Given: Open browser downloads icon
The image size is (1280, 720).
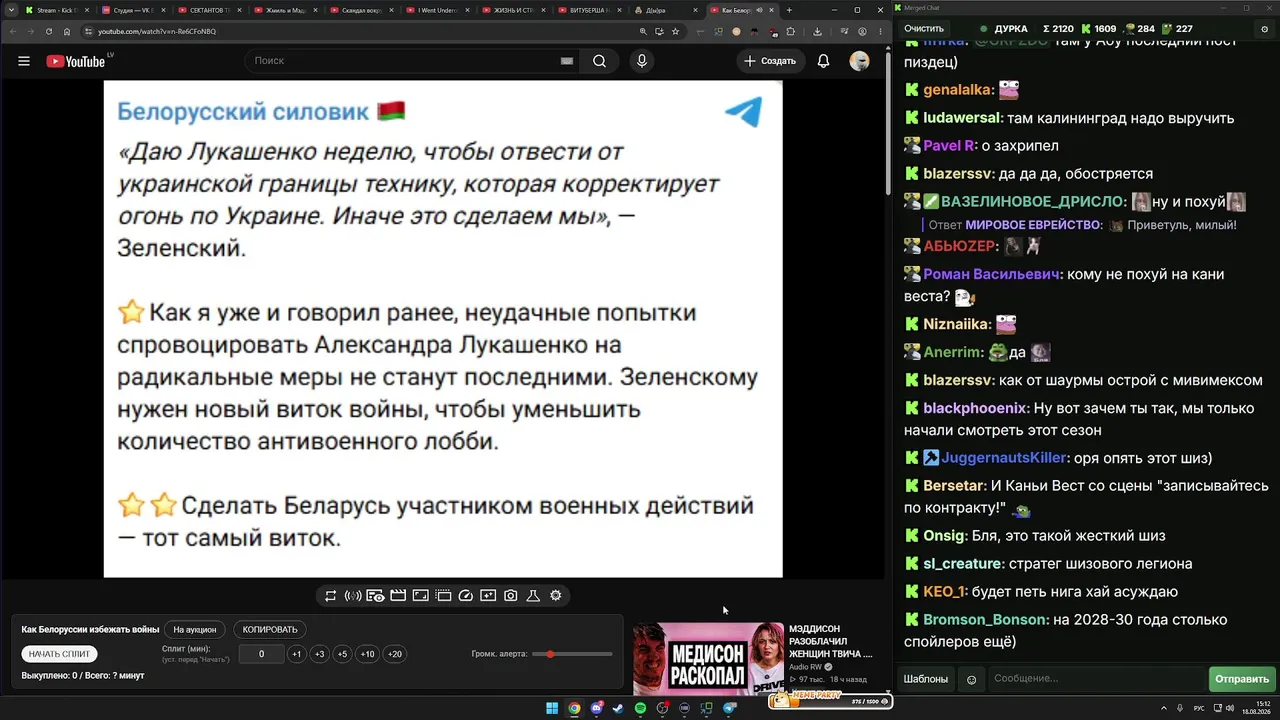Looking at the screenshot, I should 817,31.
